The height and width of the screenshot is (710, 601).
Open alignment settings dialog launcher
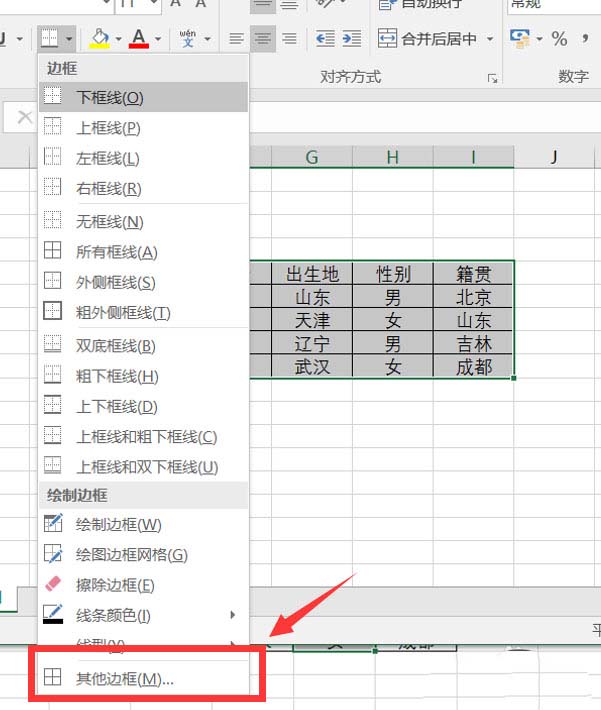tap(492, 78)
